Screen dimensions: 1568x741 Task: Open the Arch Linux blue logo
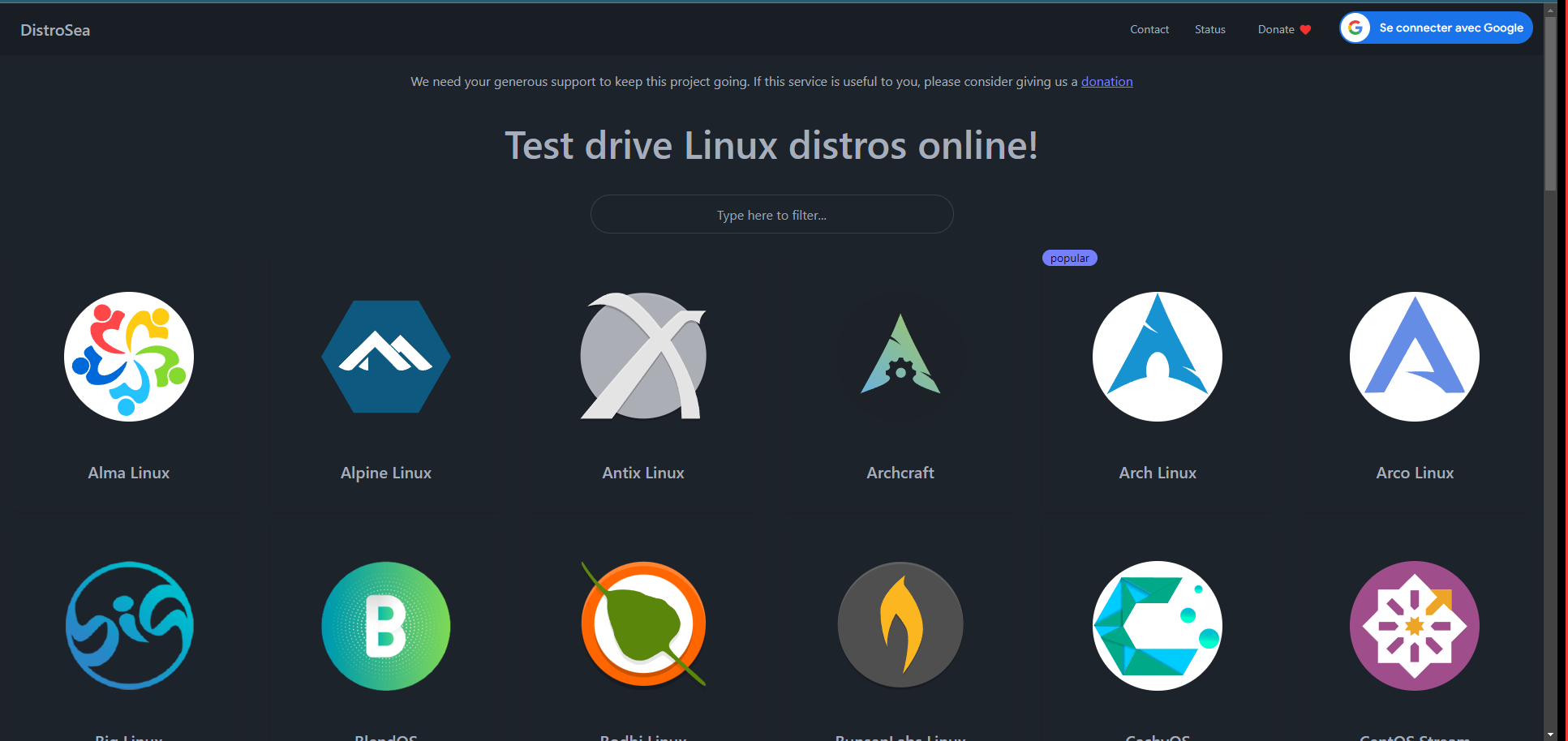click(1158, 357)
